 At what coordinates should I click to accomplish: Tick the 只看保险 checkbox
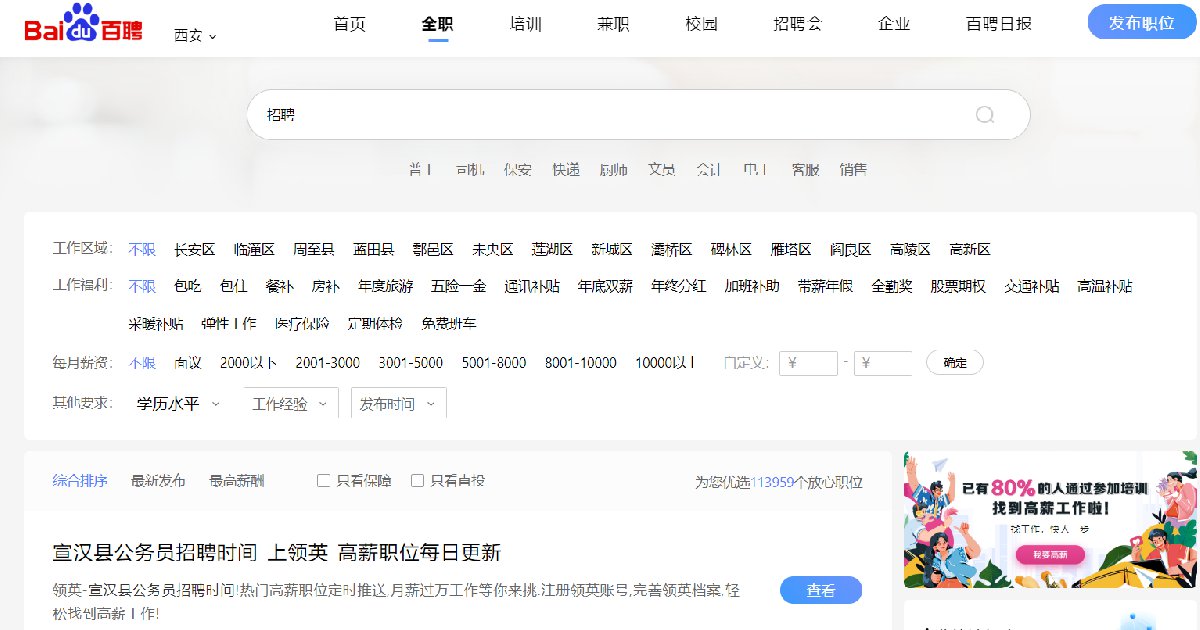click(323, 481)
